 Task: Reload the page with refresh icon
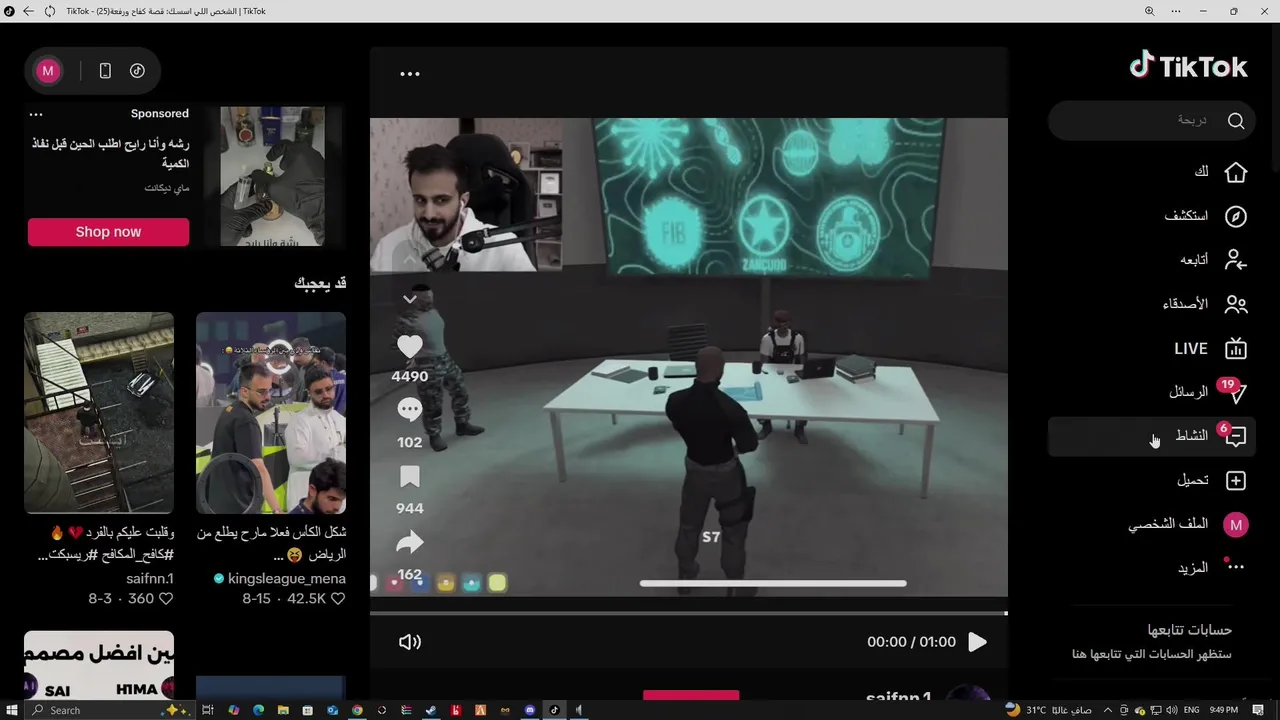pyautogui.click(x=49, y=11)
